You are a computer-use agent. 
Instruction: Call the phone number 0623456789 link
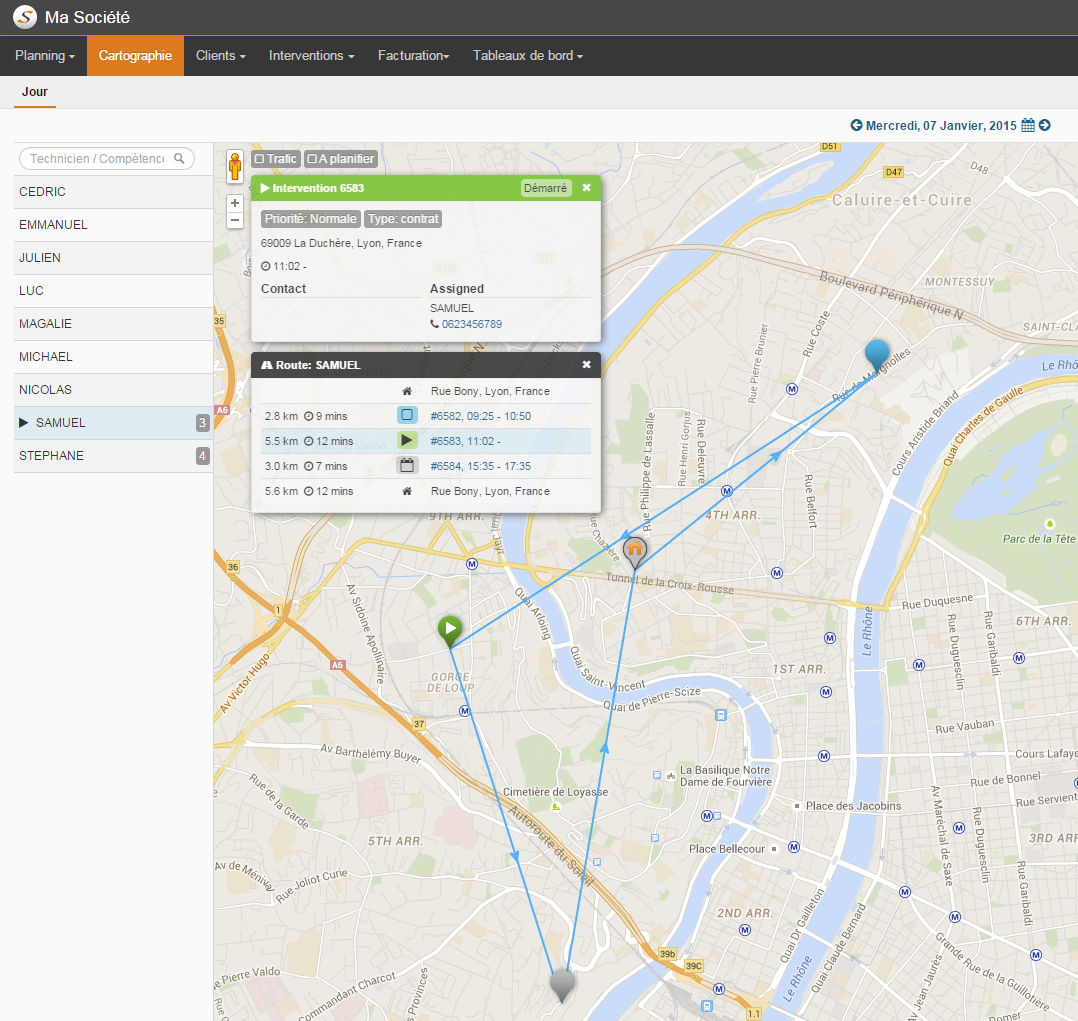(470, 323)
